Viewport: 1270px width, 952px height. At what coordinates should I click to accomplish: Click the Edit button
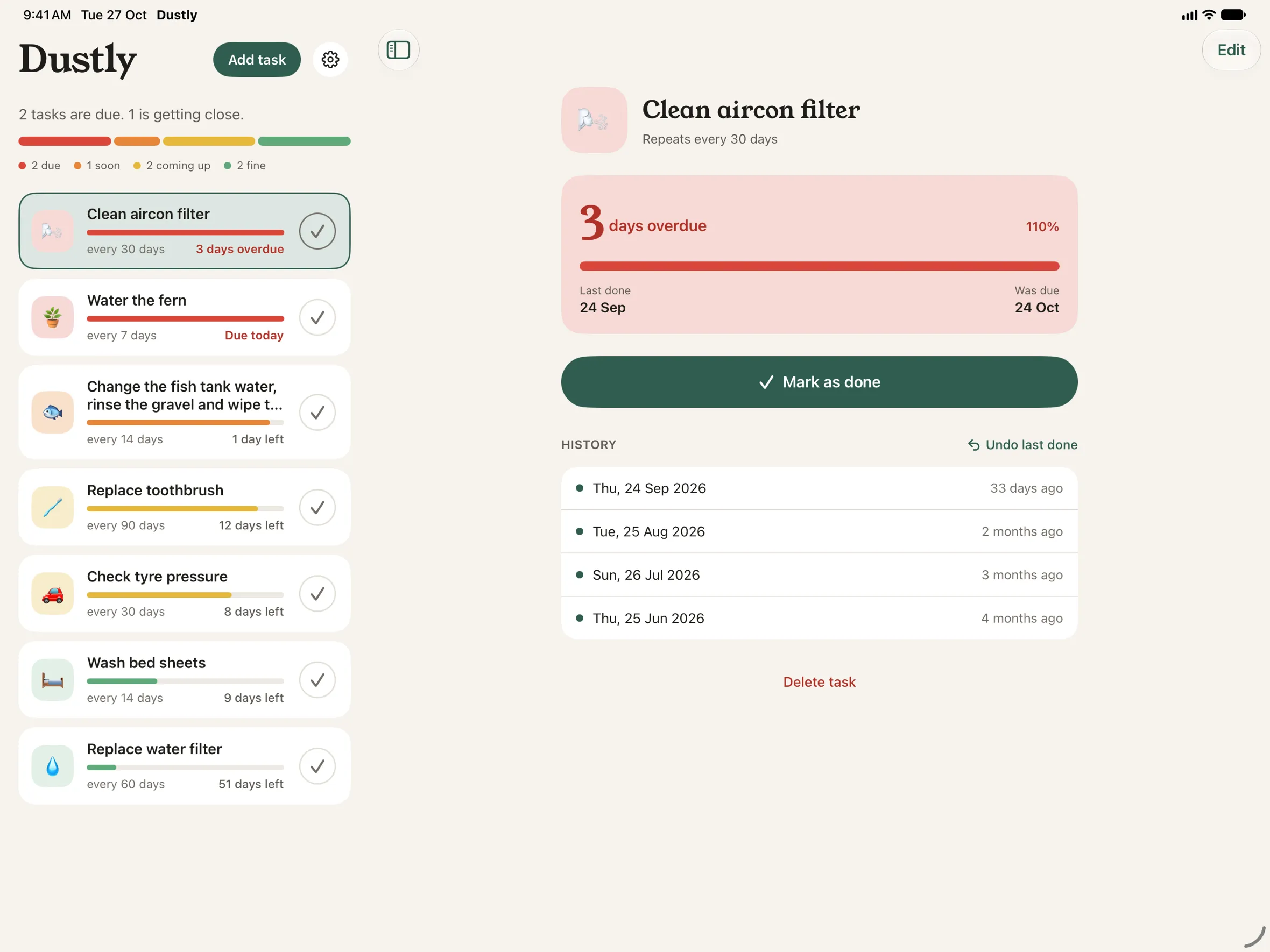coord(1231,50)
